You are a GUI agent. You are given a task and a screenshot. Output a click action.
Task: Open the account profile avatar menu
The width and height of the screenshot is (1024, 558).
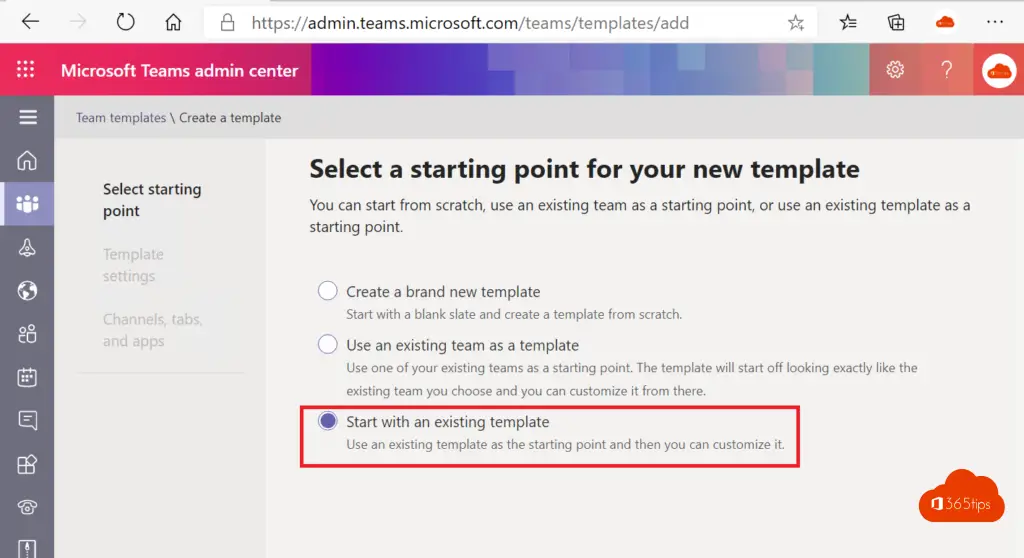pyautogui.click(x=999, y=71)
